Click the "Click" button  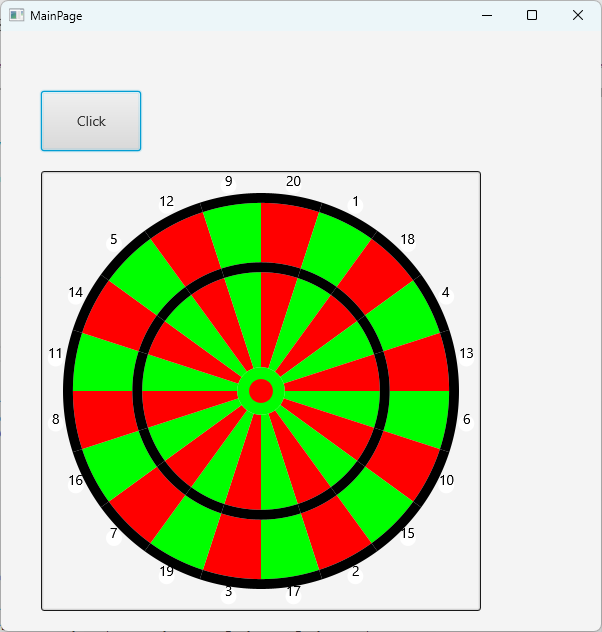click(x=91, y=121)
